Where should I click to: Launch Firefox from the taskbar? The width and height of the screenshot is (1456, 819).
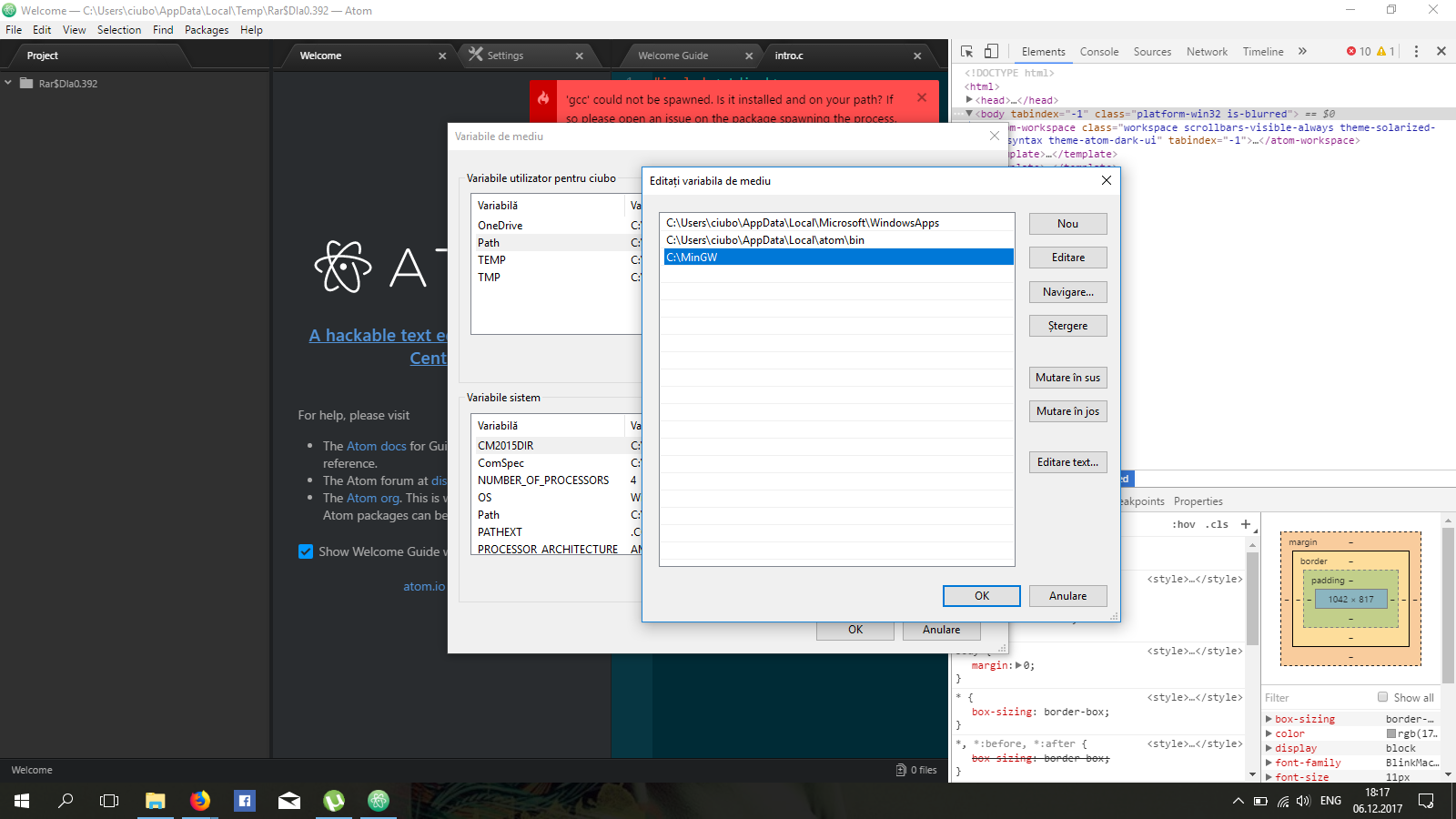(x=200, y=802)
